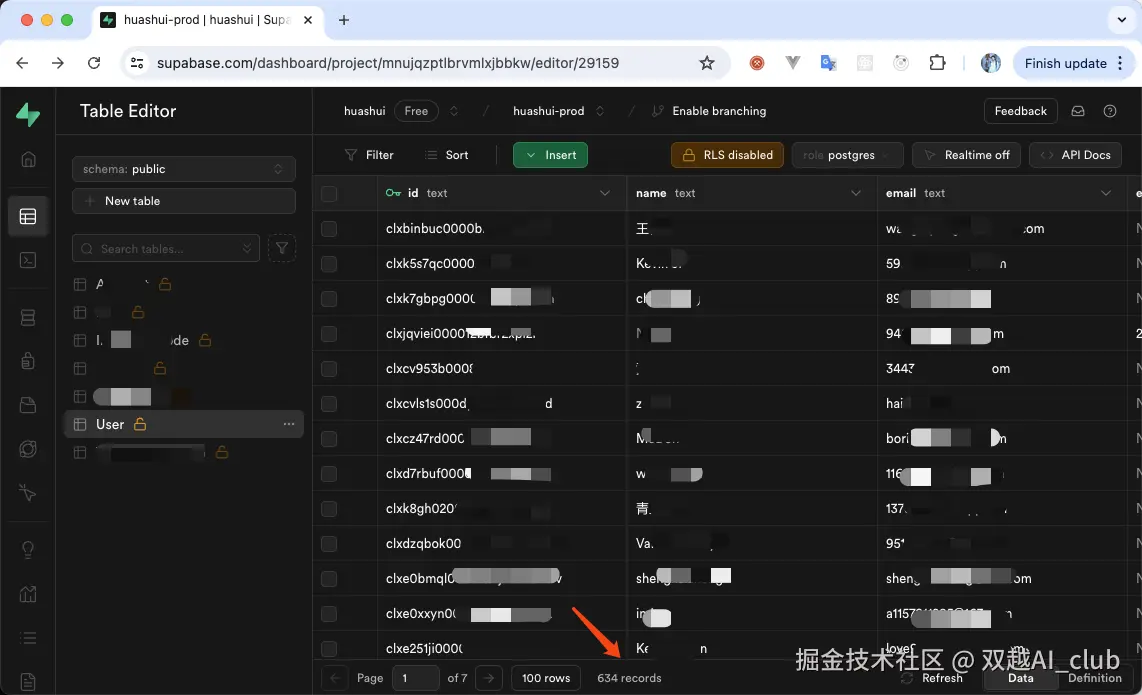This screenshot has height=695, width=1142.
Task: Click Enable branching
Action: (x=709, y=111)
